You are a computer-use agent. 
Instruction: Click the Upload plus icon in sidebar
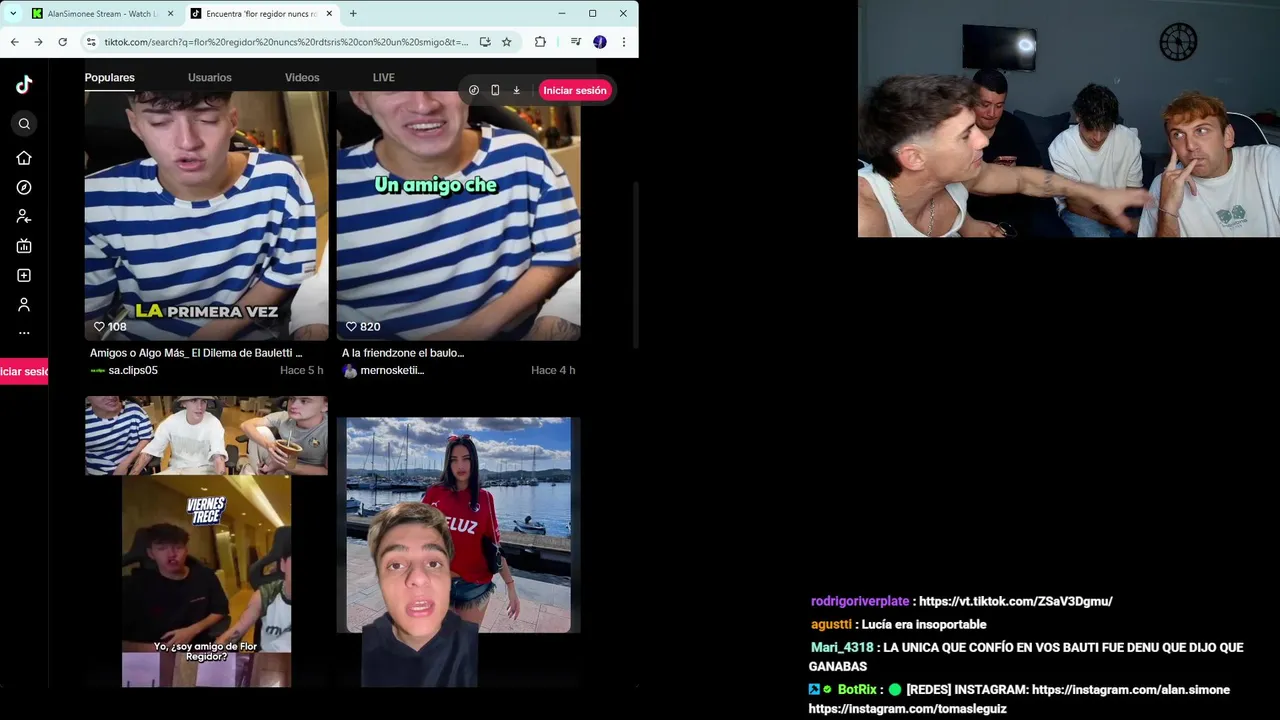(24, 275)
